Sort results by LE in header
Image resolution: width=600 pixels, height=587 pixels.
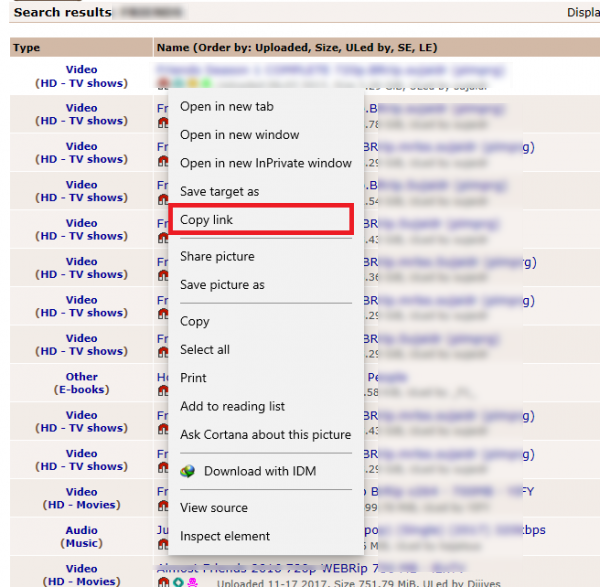point(426,48)
